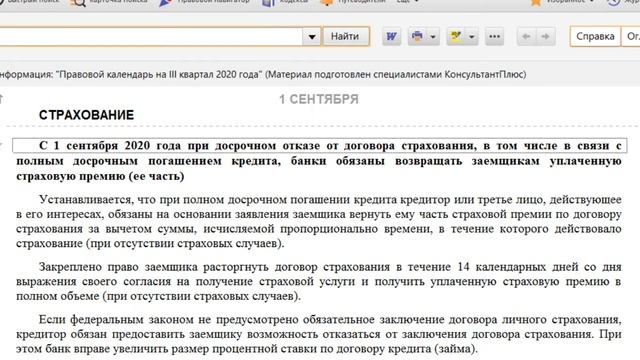Open the search field history dropdown arrow
The image size is (640, 360).
point(312,37)
